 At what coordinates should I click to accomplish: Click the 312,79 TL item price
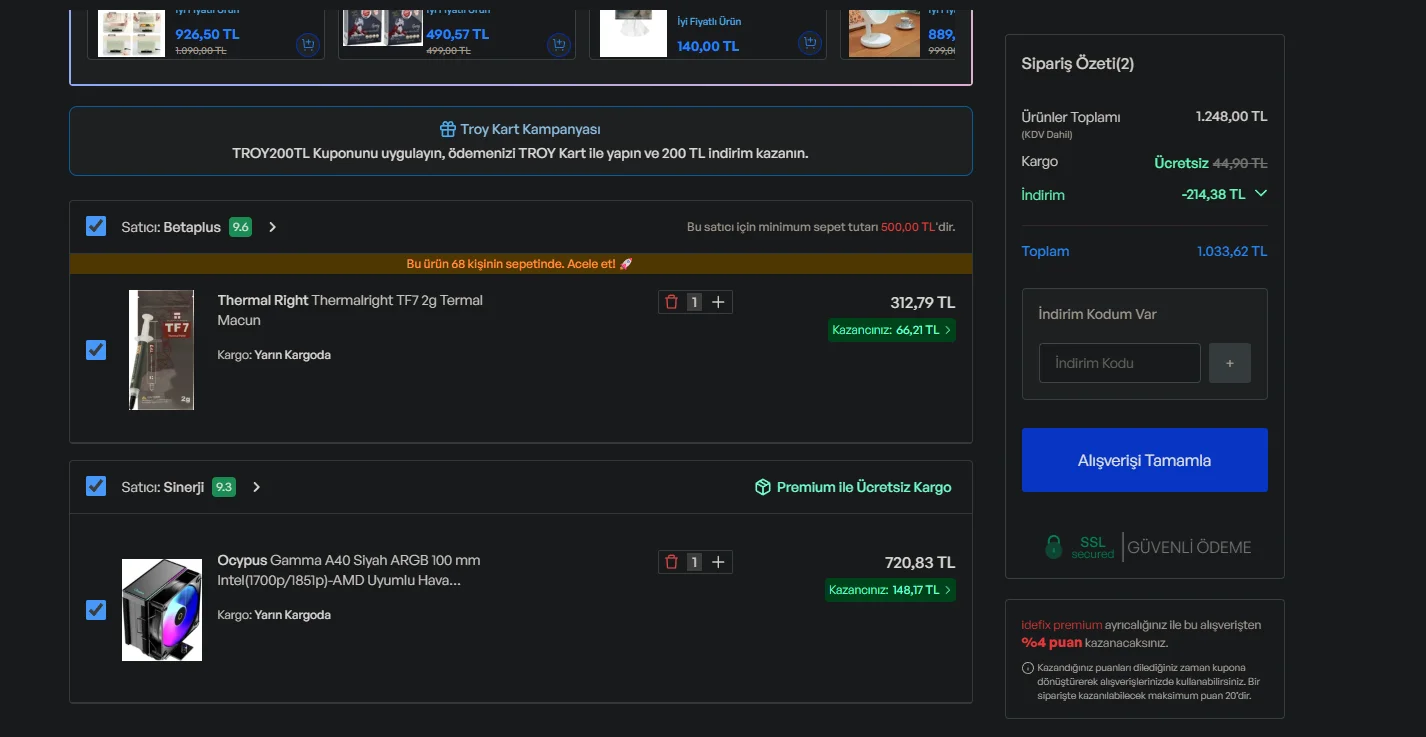pyautogui.click(x=923, y=302)
